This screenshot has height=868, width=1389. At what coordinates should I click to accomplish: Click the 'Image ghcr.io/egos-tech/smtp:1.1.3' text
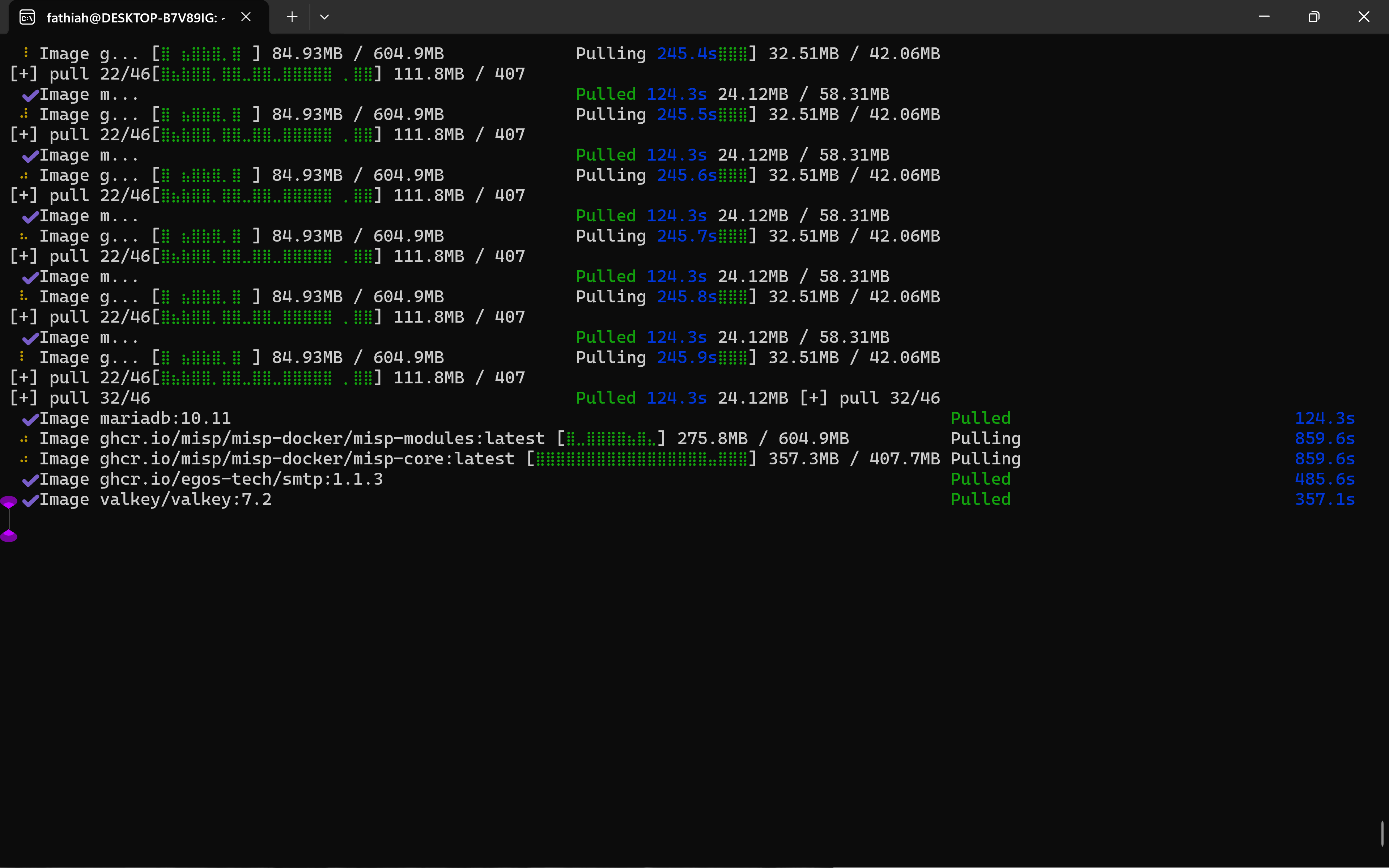pyautogui.click(x=211, y=479)
